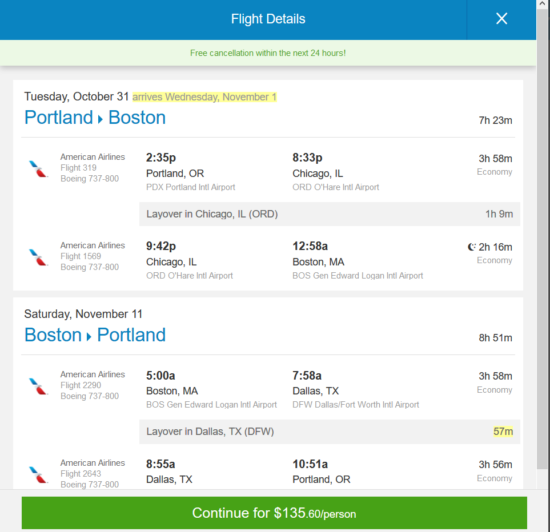The width and height of the screenshot is (550, 532).
Task: Select the Layover in Chicago, IL row
Action: click(329, 214)
